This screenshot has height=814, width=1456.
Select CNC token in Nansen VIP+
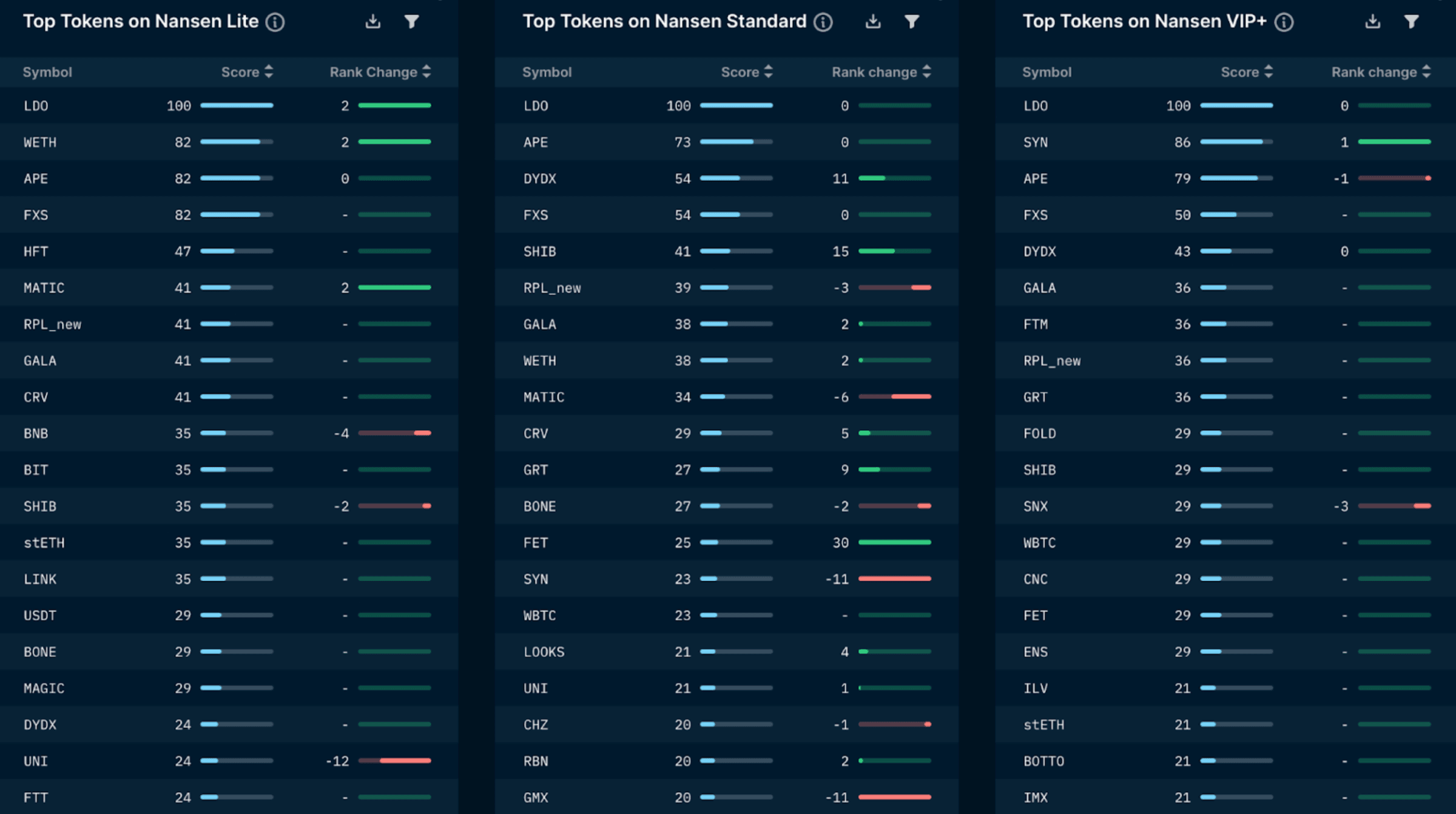point(1036,579)
